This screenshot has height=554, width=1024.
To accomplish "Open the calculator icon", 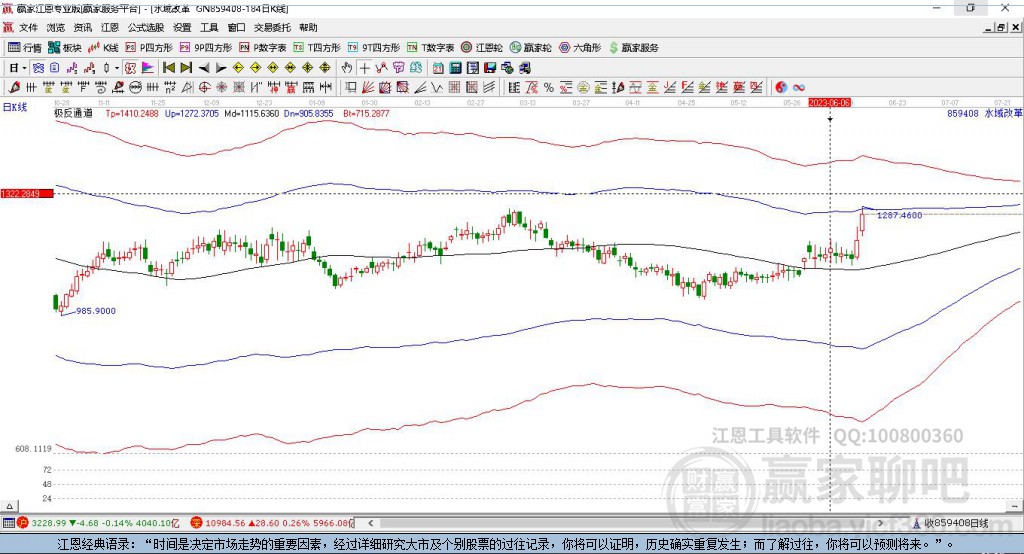I will pyautogui.click(x=455, y=68).
